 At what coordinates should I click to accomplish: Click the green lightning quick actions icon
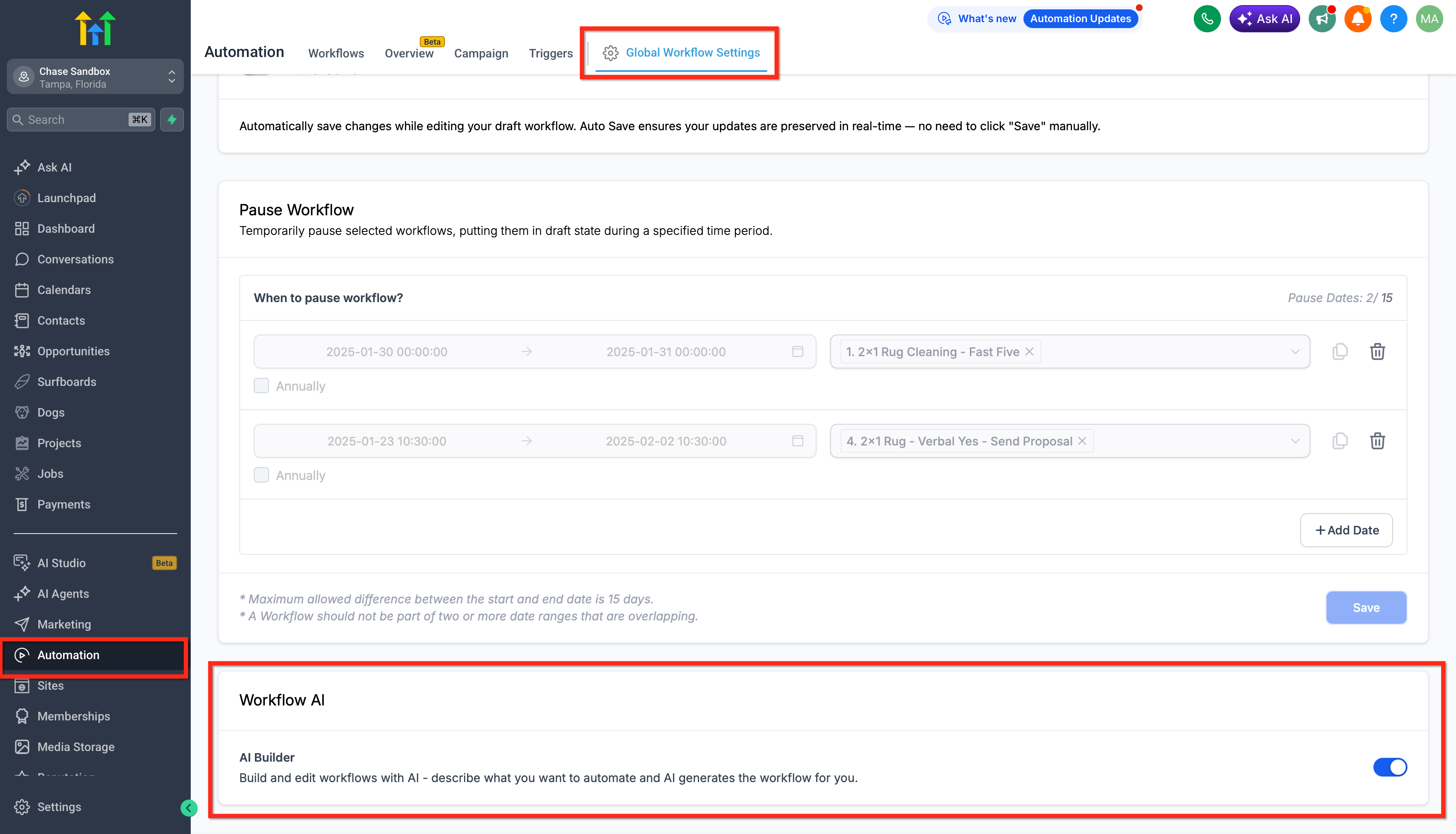(x=172, y=120)
